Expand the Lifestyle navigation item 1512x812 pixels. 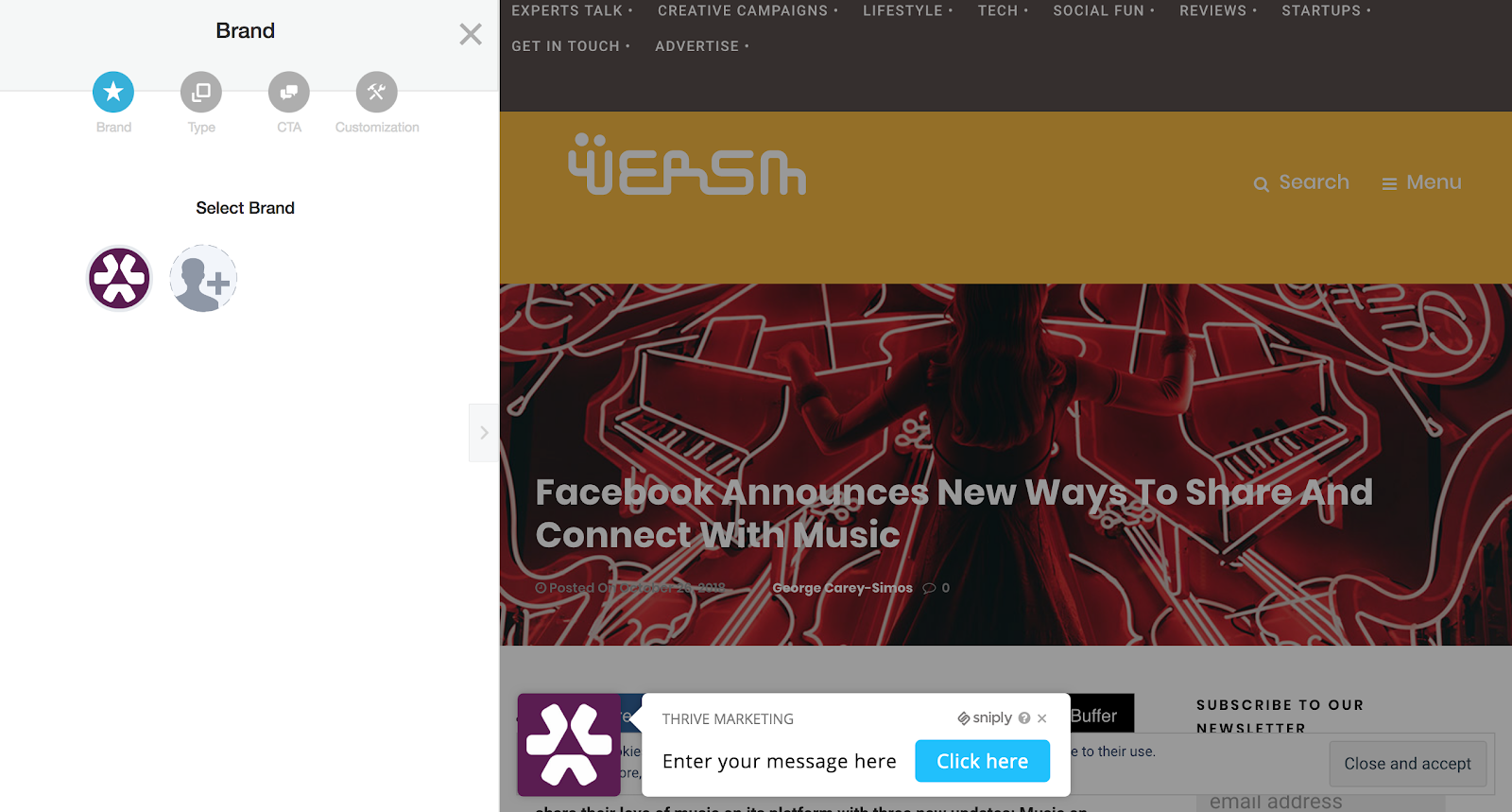(x=907, y=10)
